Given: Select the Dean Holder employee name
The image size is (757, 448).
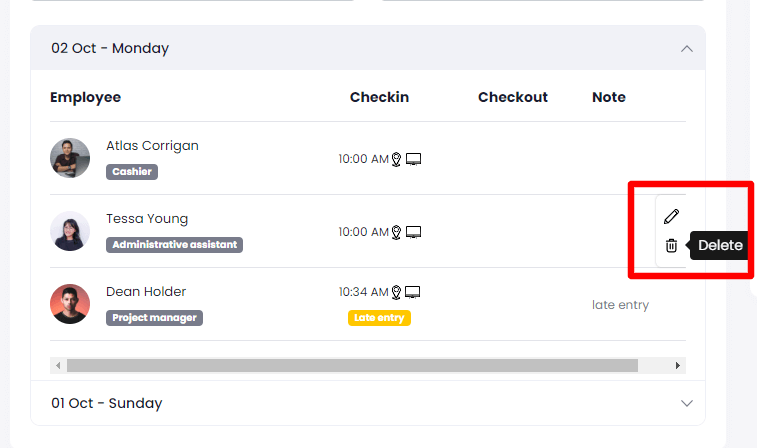Looking at the screenshot, I should tap(146, 292).
